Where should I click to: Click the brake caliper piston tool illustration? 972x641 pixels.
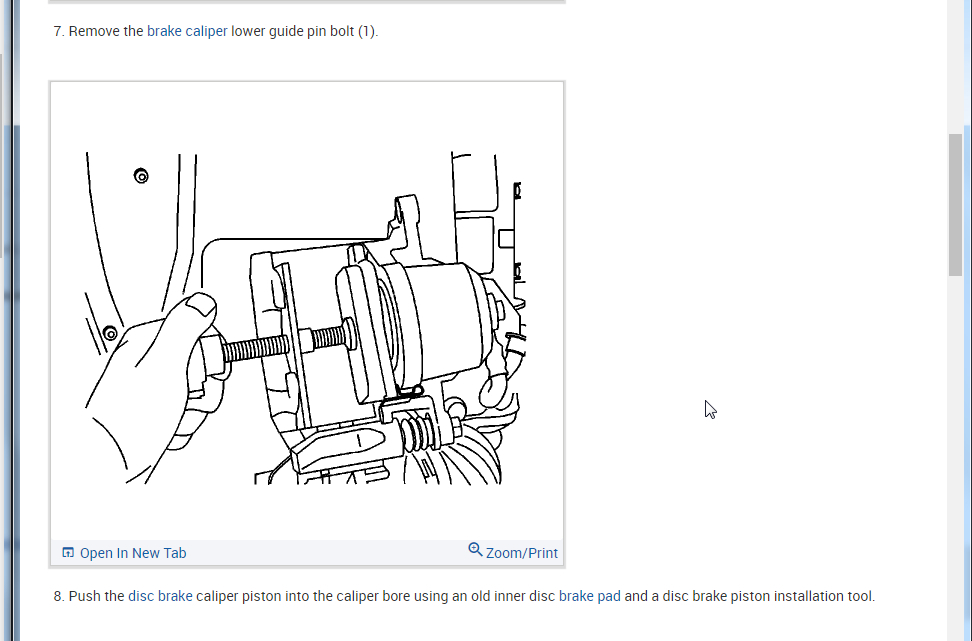(306, 318)
